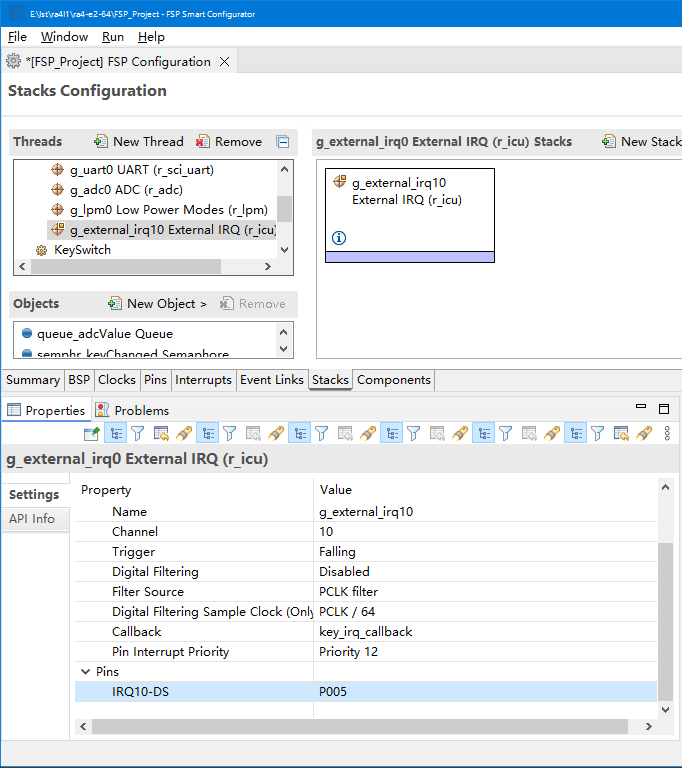
Task: Select the Properties view tab
Action: [x=46, y=410]
